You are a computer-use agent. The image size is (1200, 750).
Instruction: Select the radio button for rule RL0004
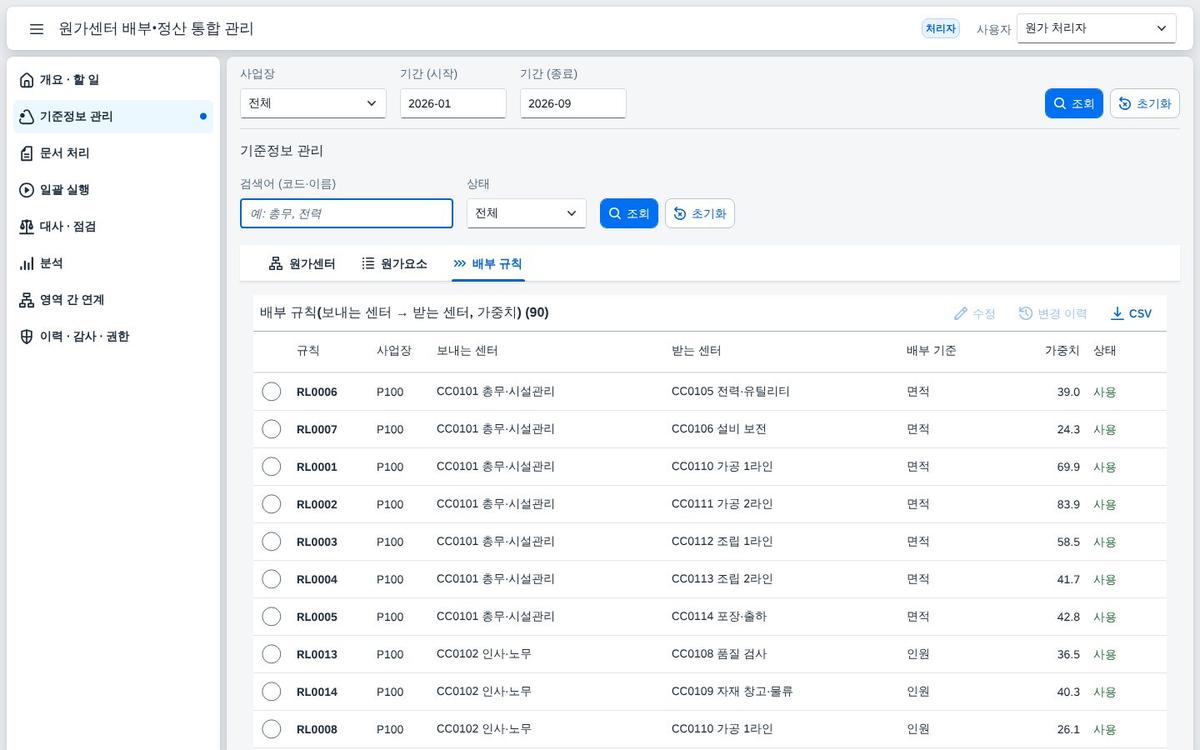[x=271, y=579]
